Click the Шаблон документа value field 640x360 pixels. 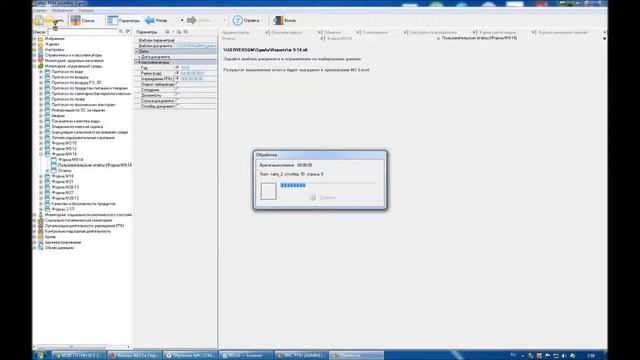pyautogui.click(x=196, y=46)
